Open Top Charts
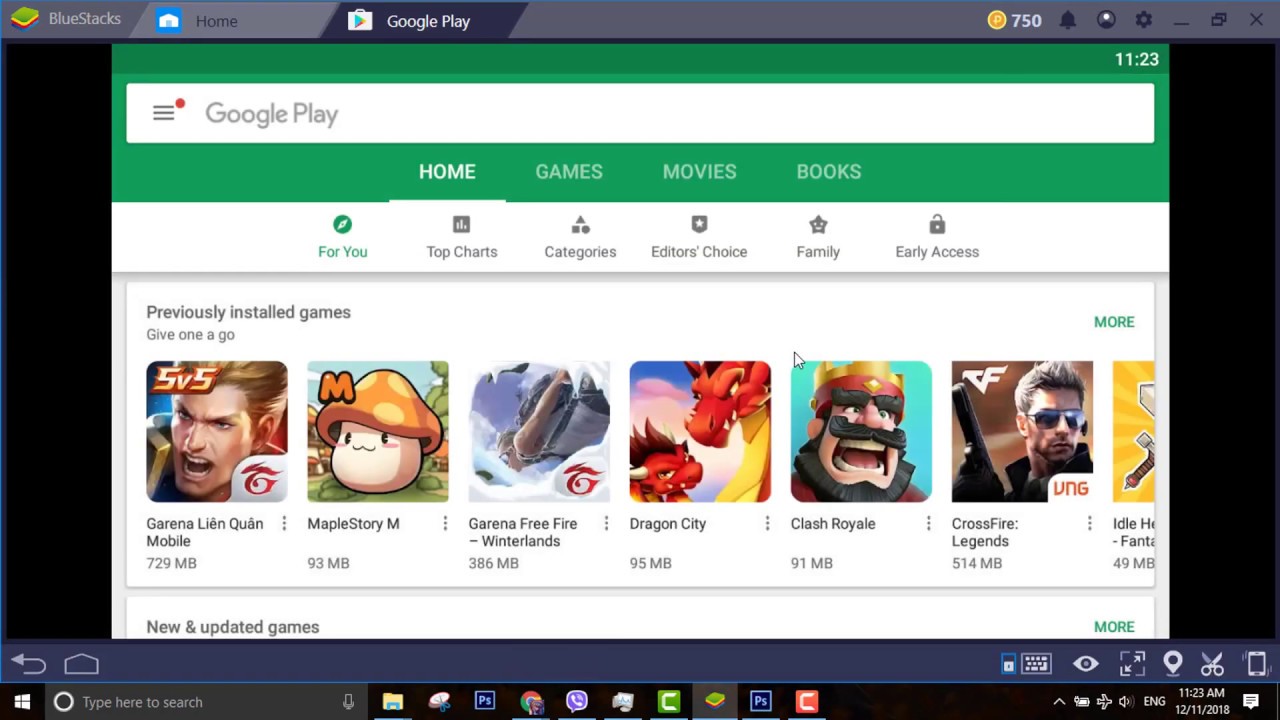The height and width of the screenshot is (720, 1280). tap(462, 237)
